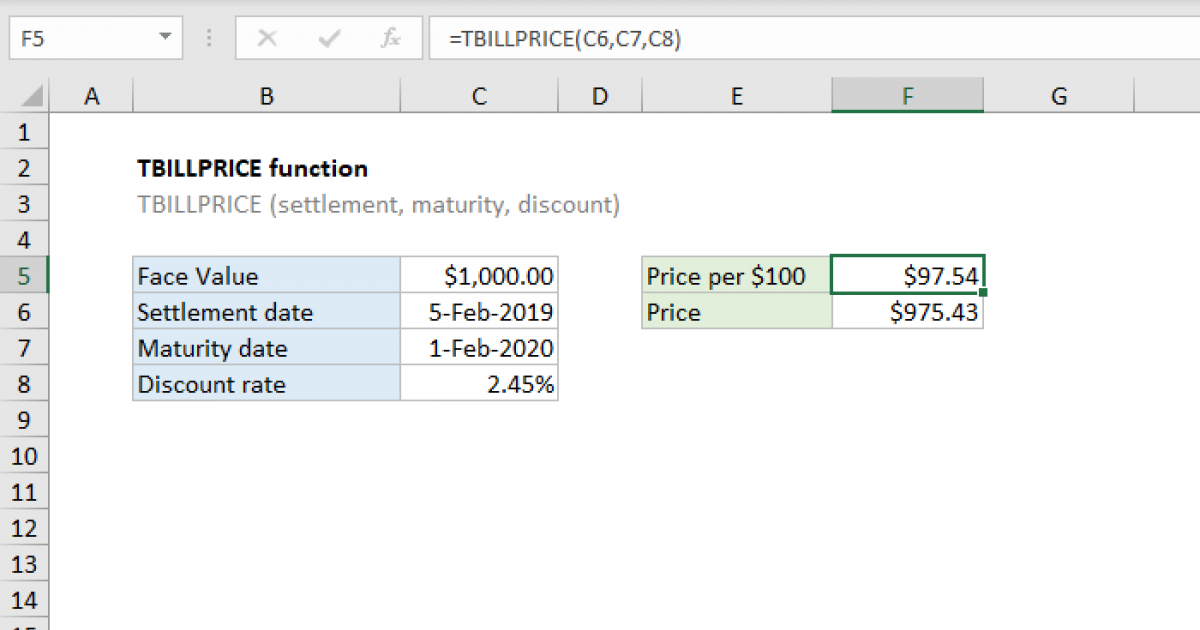Select the Settlement date value 5-Feb-2019

(x=478, y=312)
